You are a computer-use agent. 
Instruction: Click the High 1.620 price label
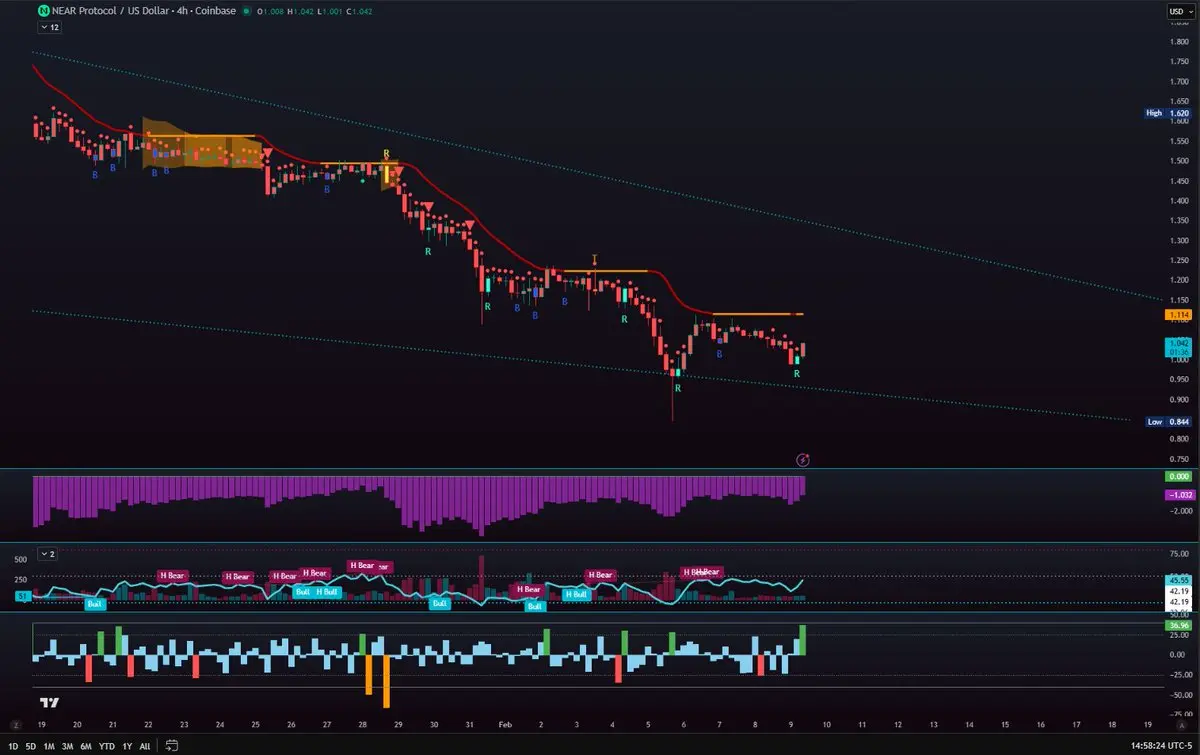pos(1168,113)
